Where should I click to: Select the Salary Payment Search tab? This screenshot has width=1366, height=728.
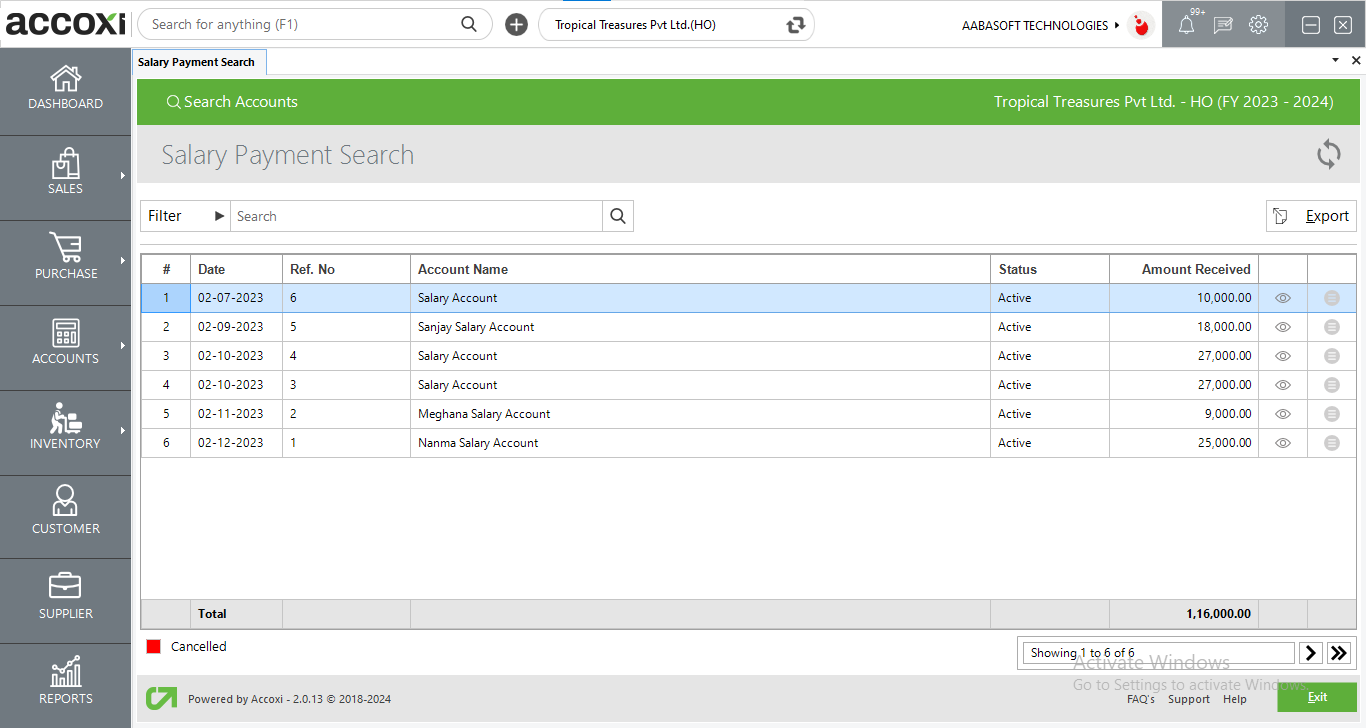[x=199, y=61]
